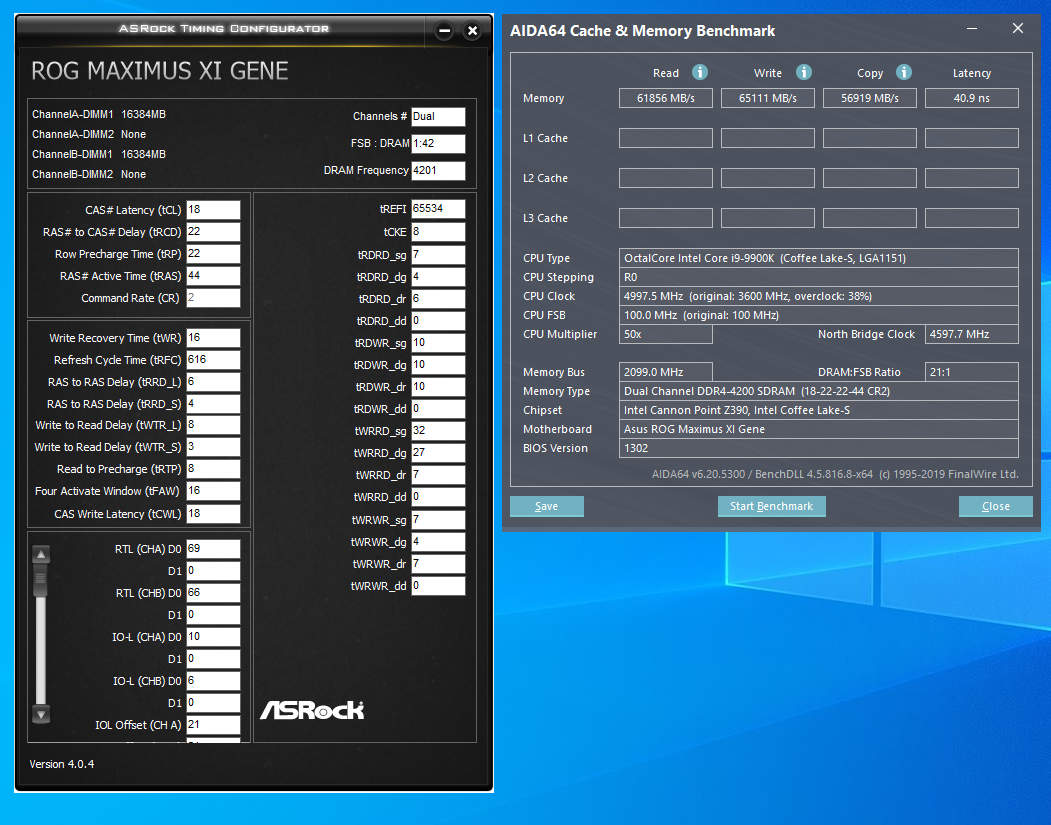
Task: Click the Memory Read result 61856 MB/s
Action: coord(666,98)
